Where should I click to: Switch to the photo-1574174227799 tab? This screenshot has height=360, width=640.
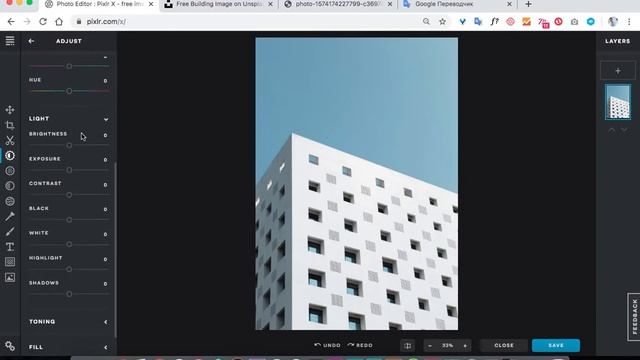click(338, 4)
